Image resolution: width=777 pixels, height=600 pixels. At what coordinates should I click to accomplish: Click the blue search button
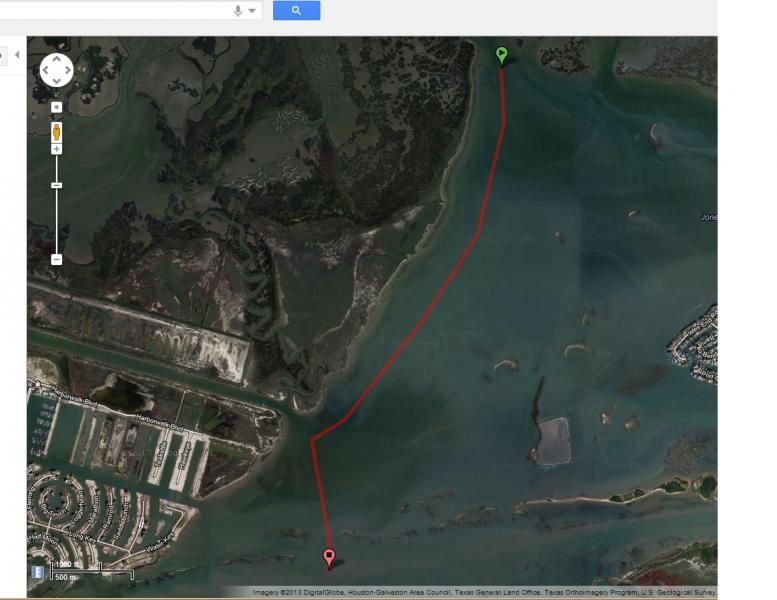[x=296, y=10]
